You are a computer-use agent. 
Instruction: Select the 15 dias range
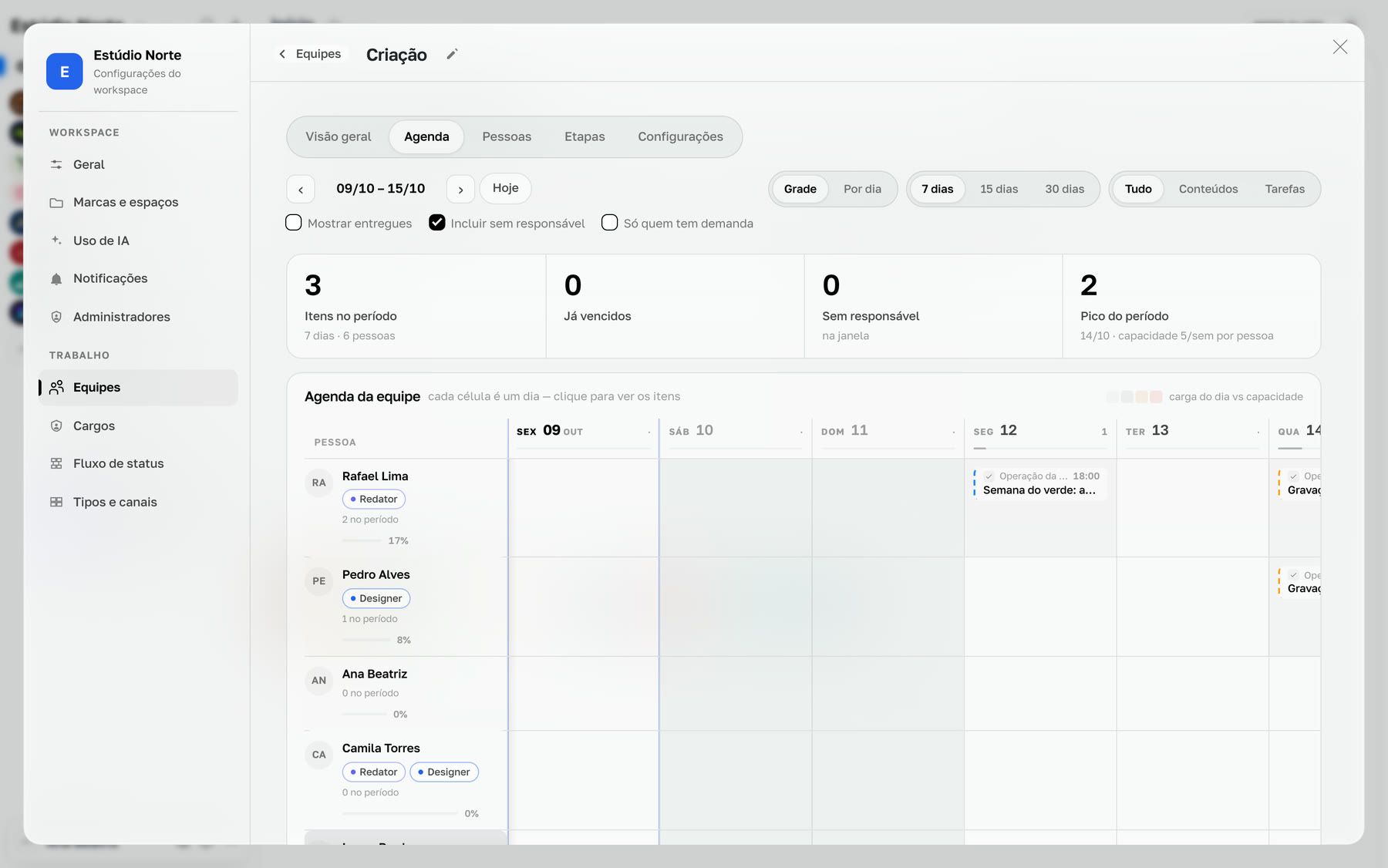[999, 189]
